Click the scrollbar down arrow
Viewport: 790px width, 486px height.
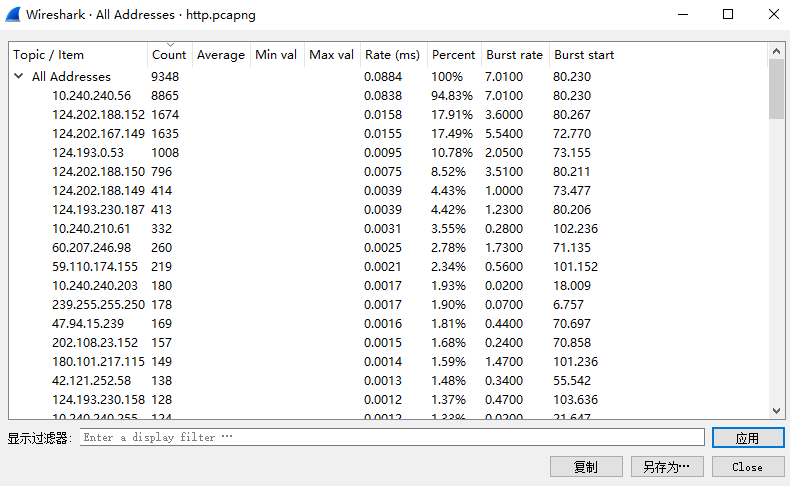pos(776,411)
